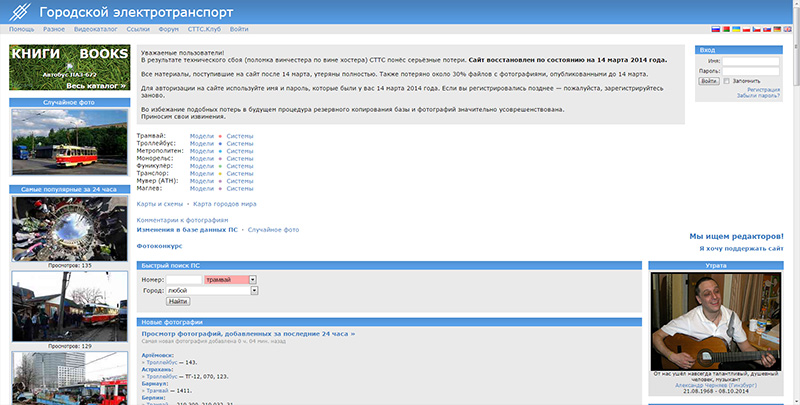The width and height of the screenshot is (800, 405).
Task: Toggle the Запомнить checkbox
Action: (x=727, y=81)
